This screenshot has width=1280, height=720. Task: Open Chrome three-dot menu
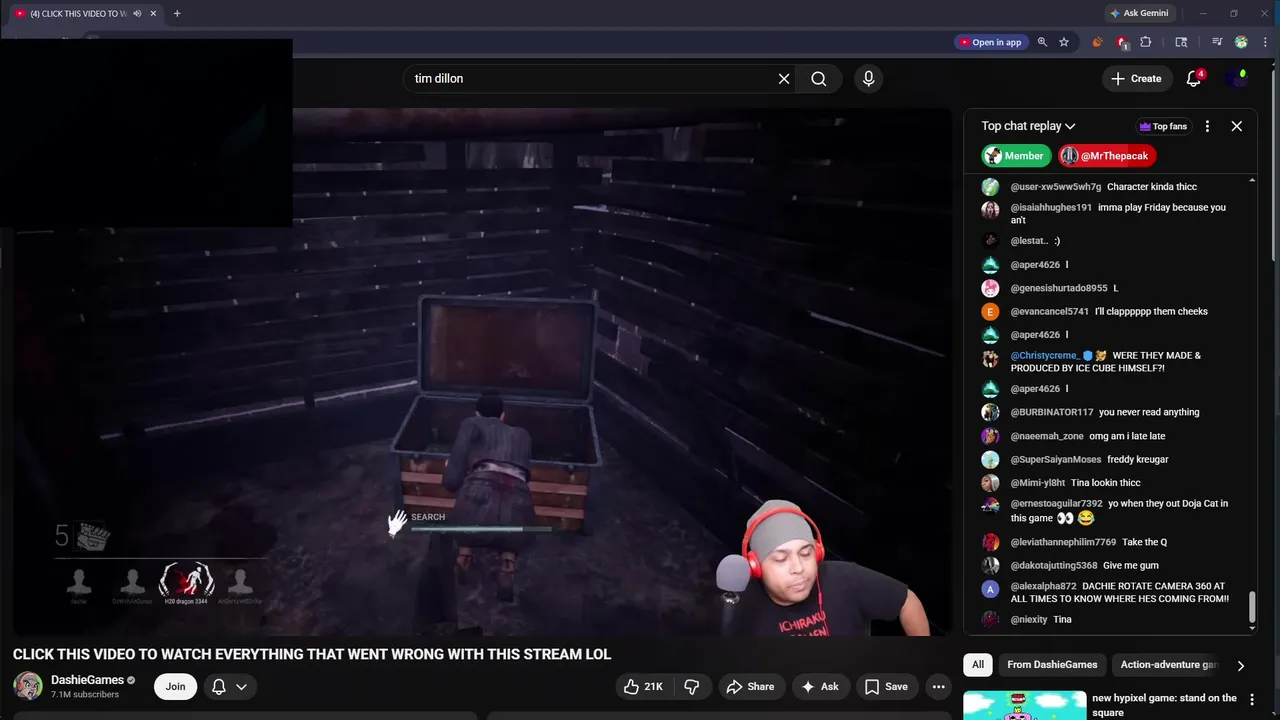pyautogui.click(x=1264, y=42)
